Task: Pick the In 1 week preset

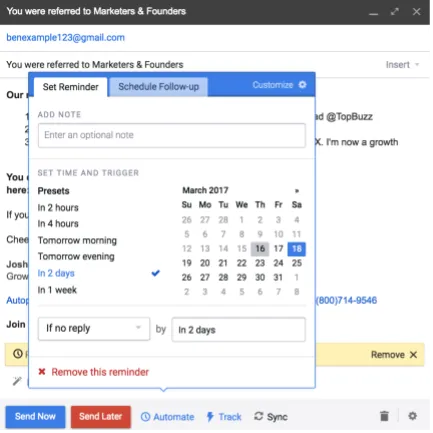Action: coord(57,290)
